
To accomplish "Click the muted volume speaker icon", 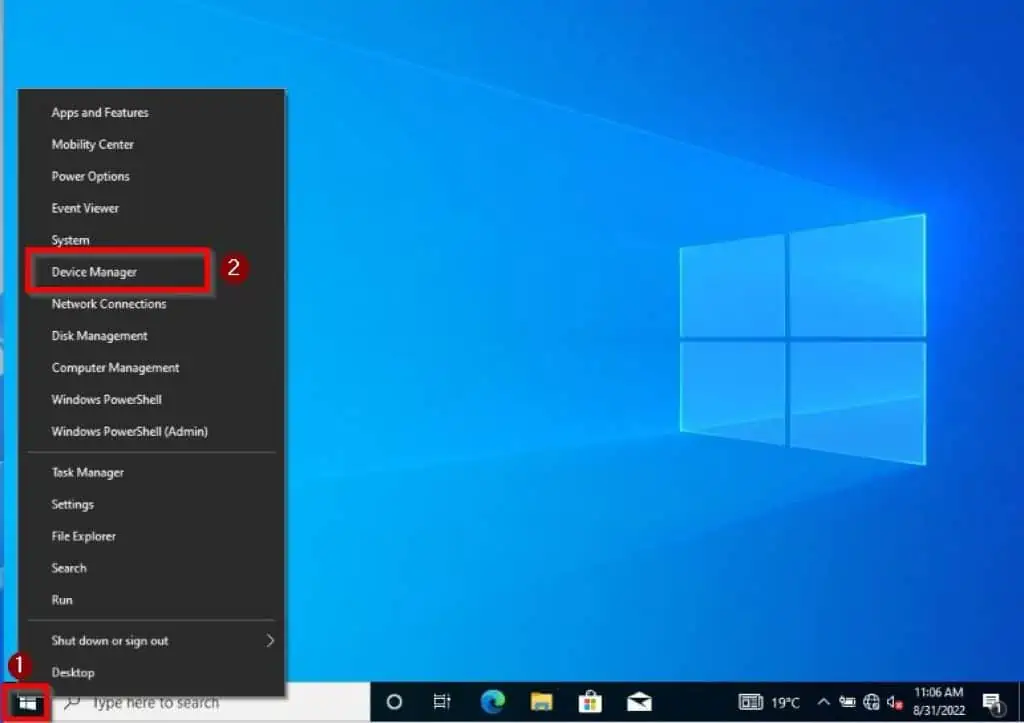I will [895, 703].
